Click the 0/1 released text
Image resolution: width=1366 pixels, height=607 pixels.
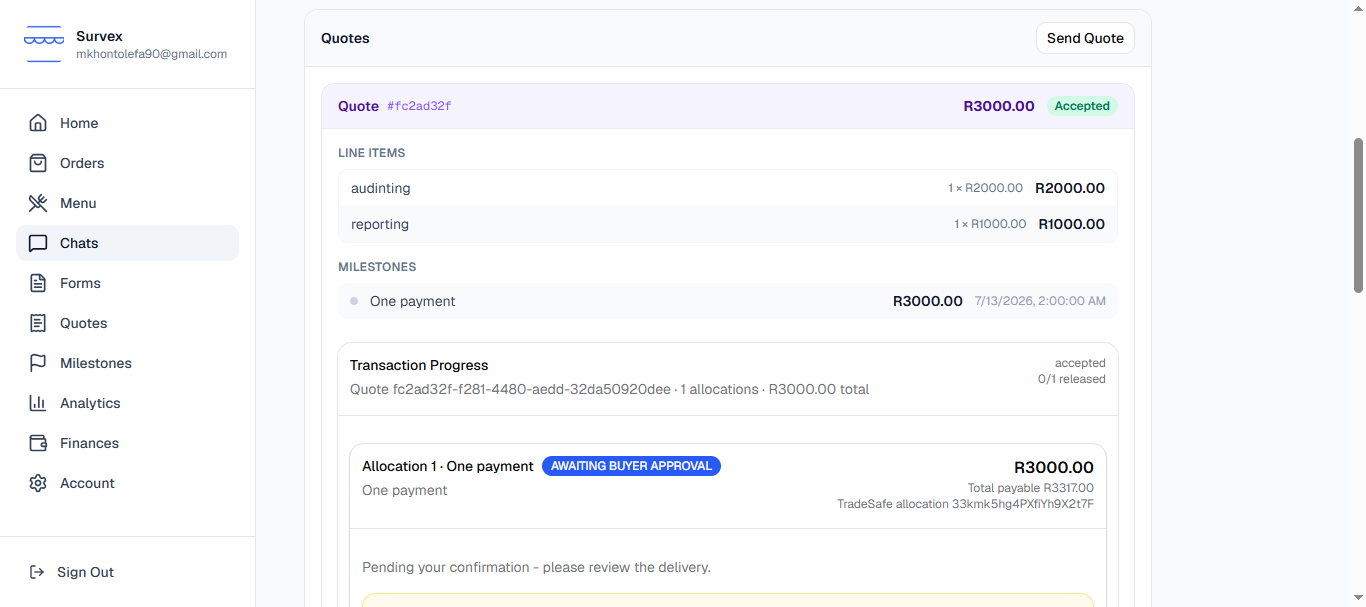1072,379
